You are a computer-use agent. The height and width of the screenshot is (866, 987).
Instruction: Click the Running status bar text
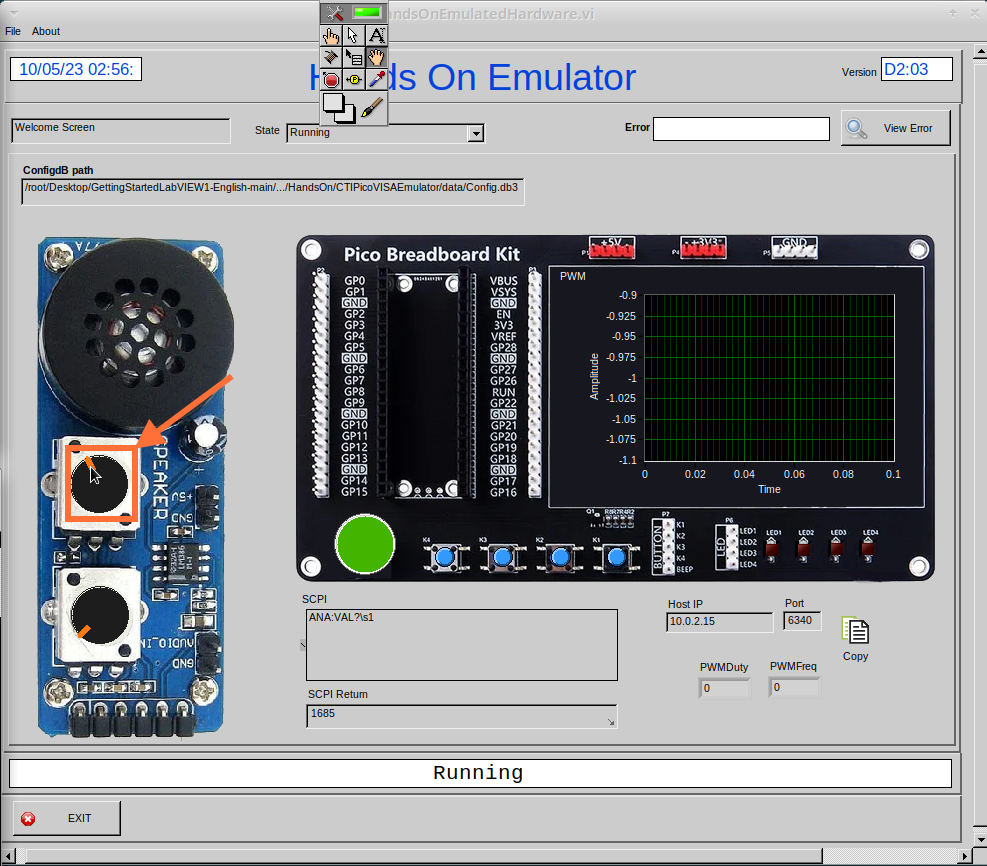(x=478, y=773)
